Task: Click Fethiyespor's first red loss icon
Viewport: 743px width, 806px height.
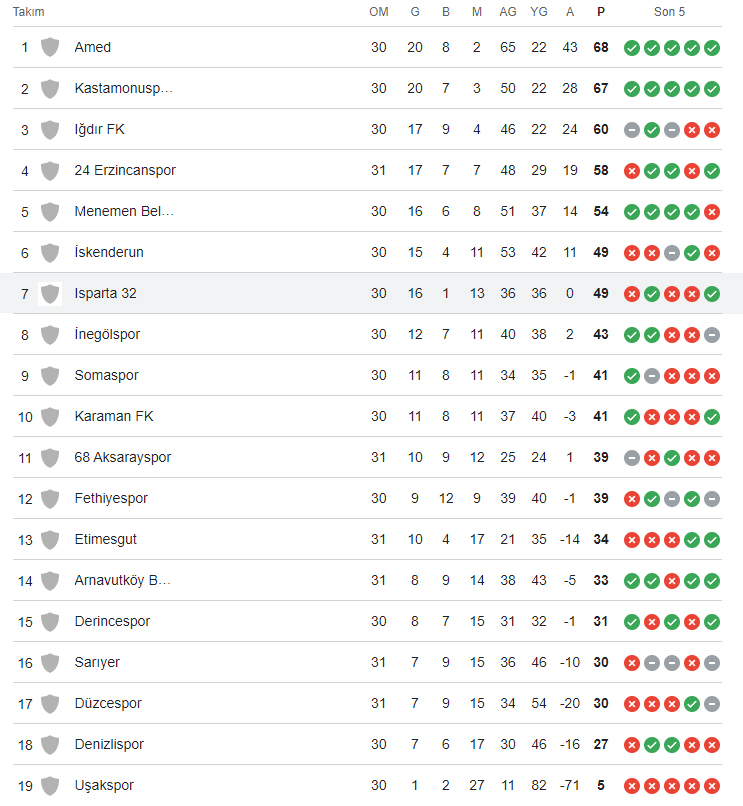Action: pyautogui.click(x=632, y=499)
